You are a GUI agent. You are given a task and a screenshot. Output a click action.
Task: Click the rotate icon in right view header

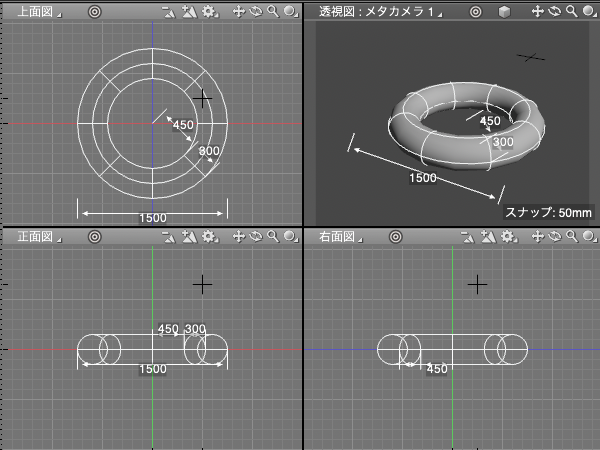[555, 237]
